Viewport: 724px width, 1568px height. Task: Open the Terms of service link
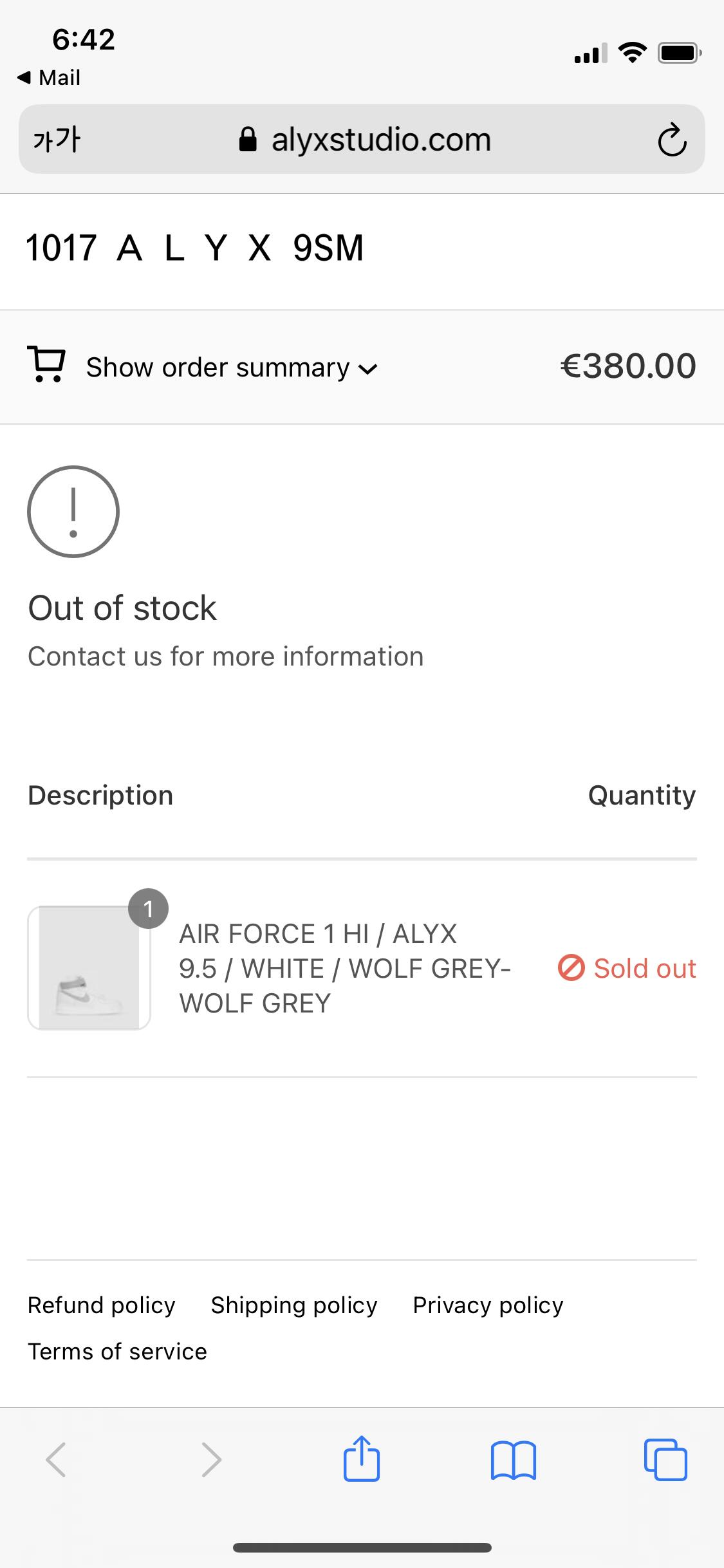117,1351
